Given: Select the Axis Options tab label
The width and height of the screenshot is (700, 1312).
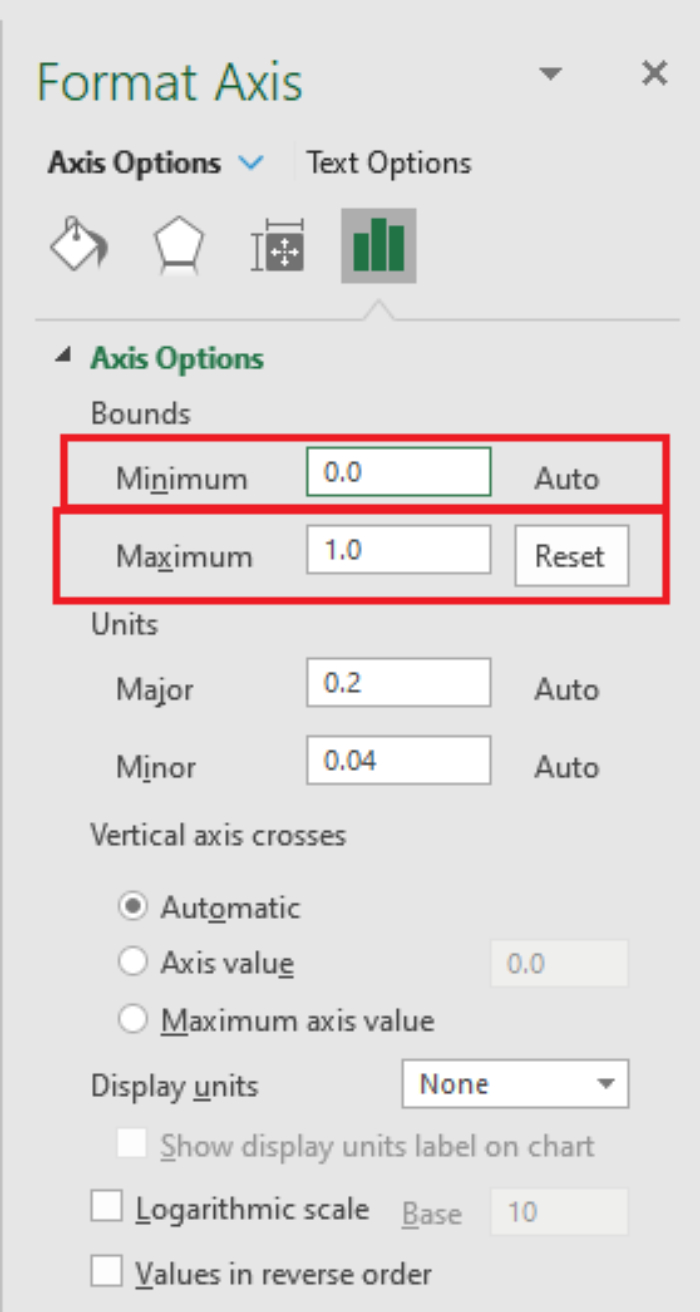Looking at the screenshot, I should pos(134,163).
